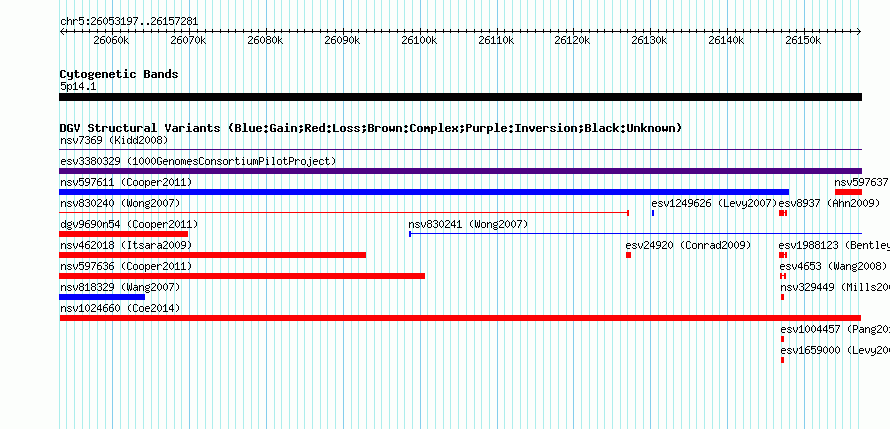The image size is (890, 429).
Task: Click the thin red nsv830240 variant line
Action: coord(344,213)
